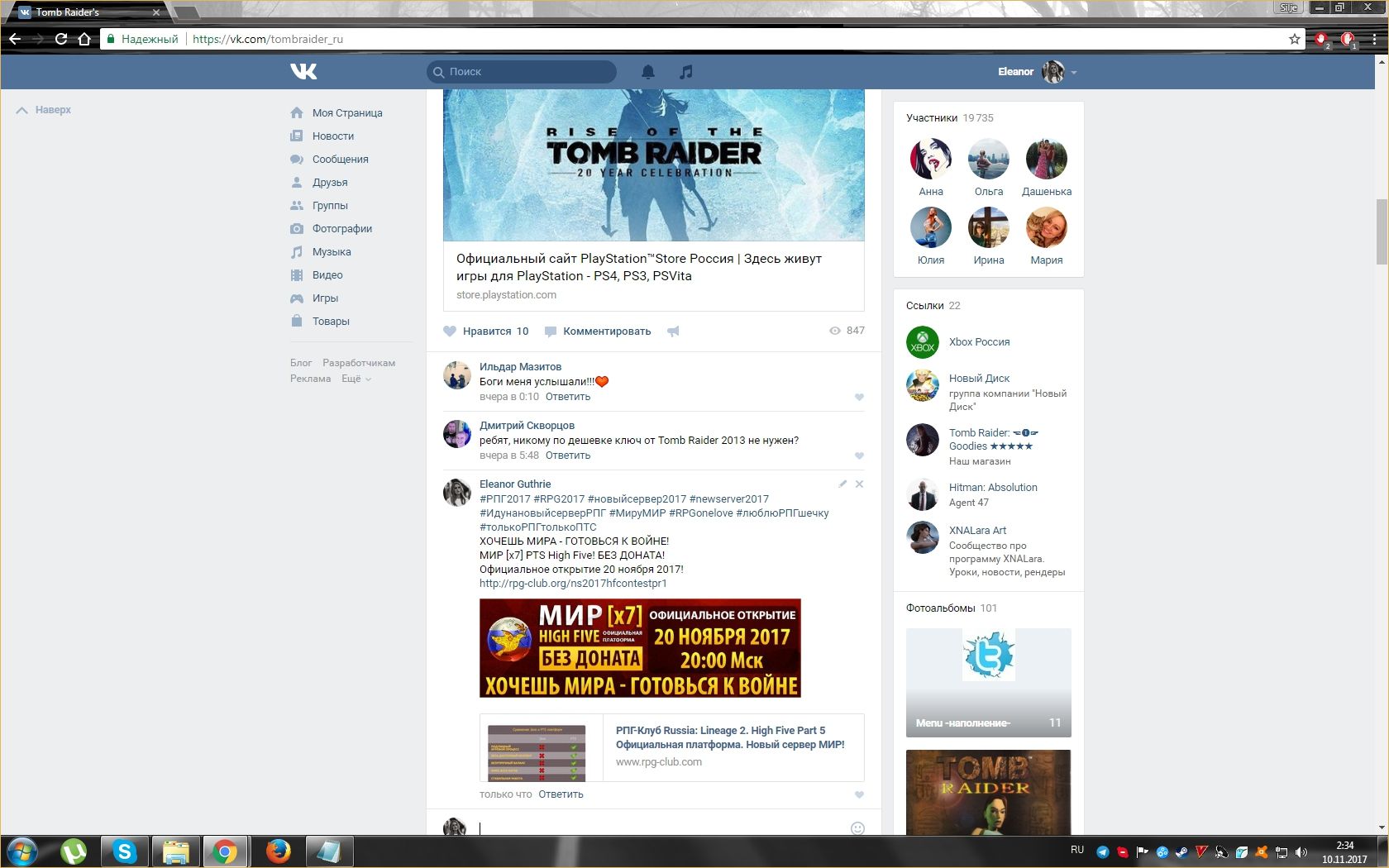1389x868 pixels.
Task: Like Eleanor Guthrie's comment with the heart
Action: point(859,794)
